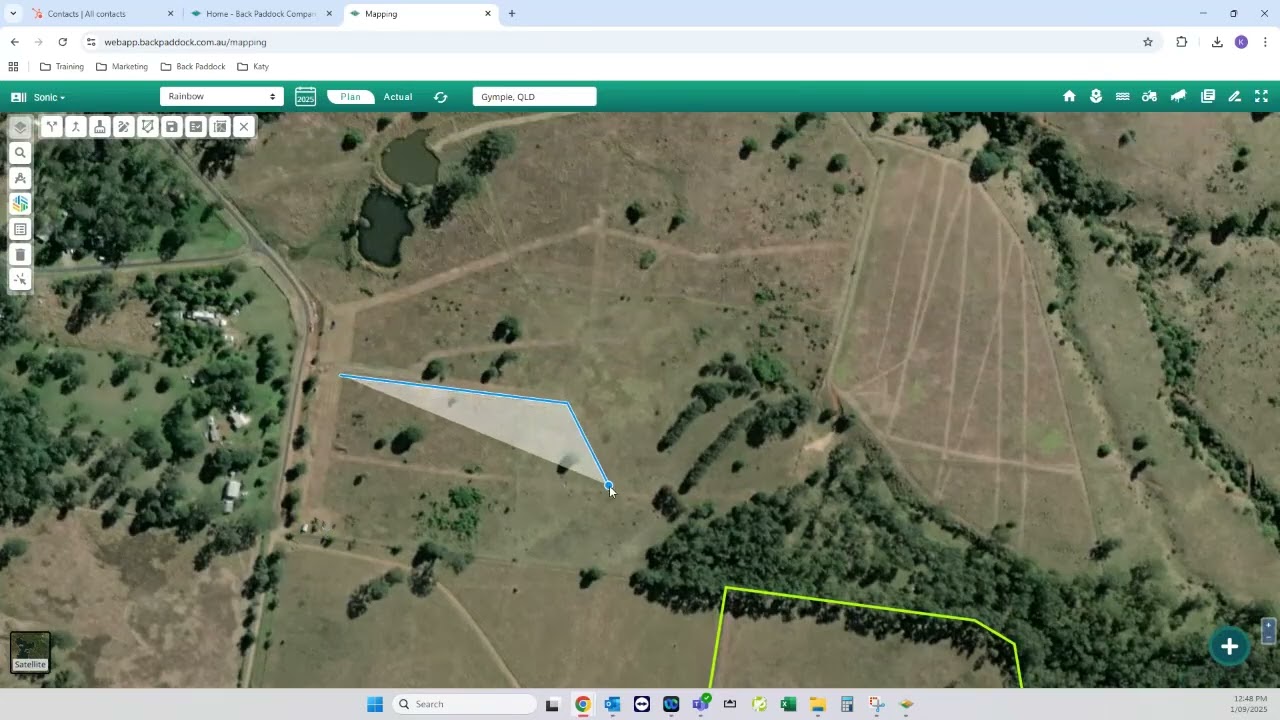
Task: Switch to Home - Back Paddock Company tab
Action: (262, 14)
